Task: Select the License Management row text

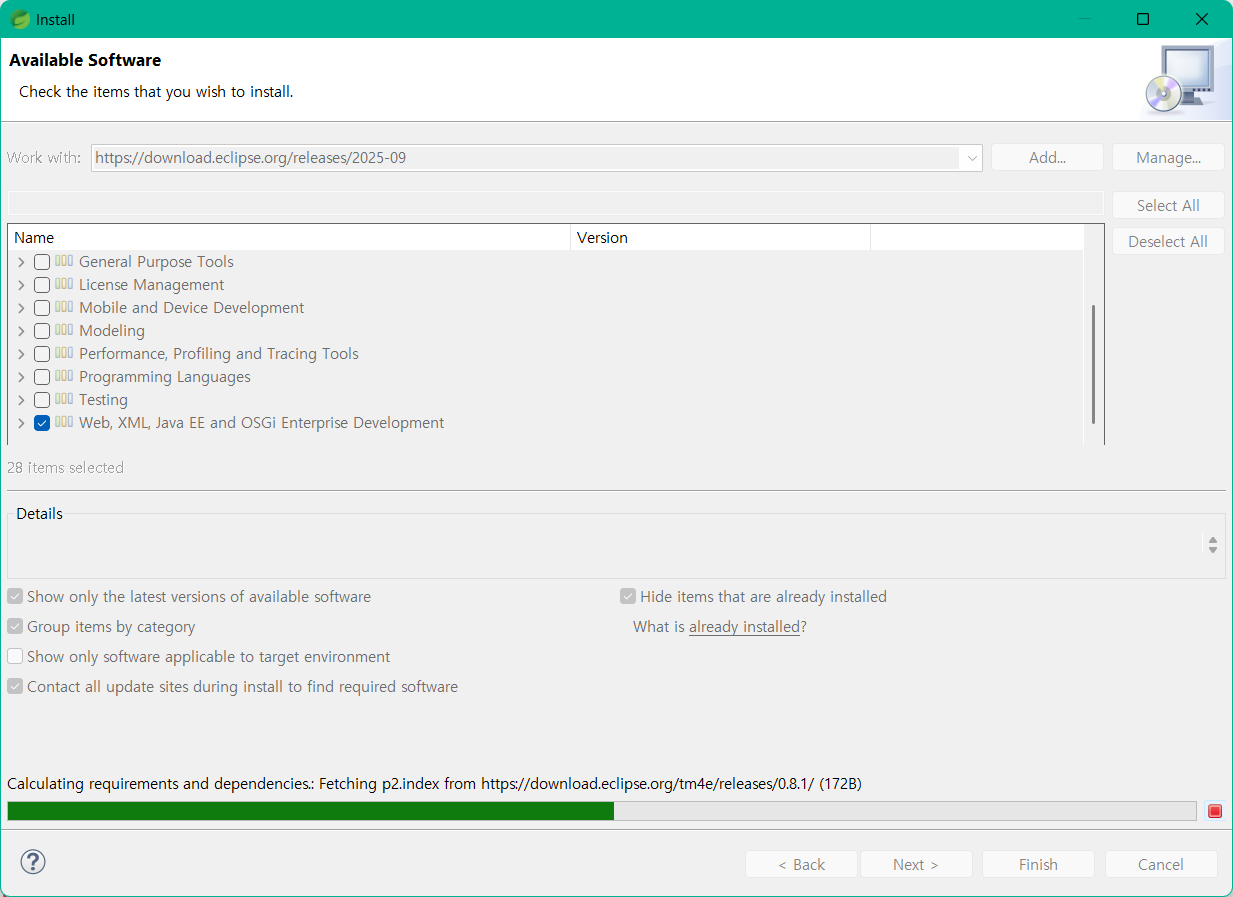Action: (152, 285)
